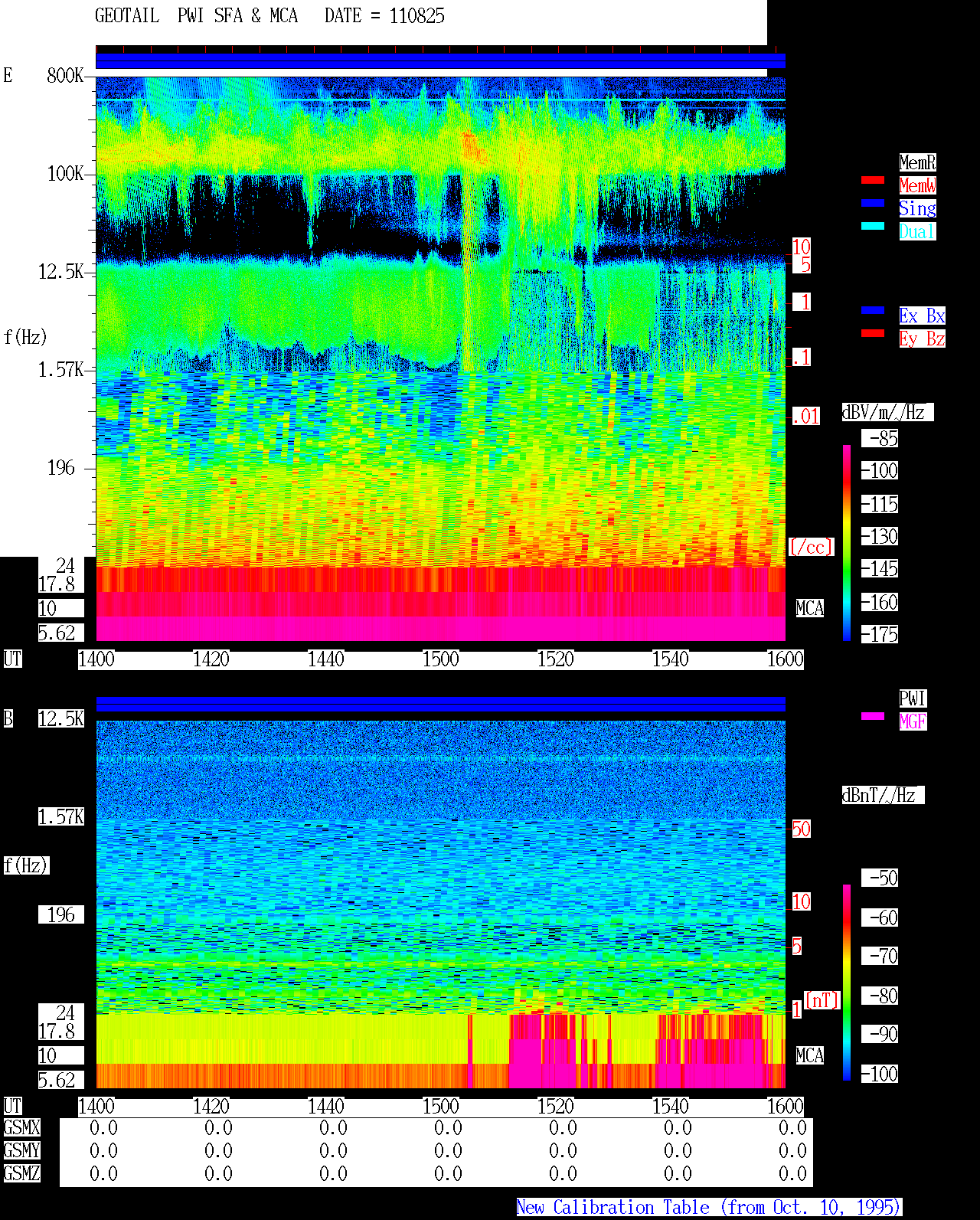The width and height of the screenshot is (980, 1220).
Task: Click the dBV/m/√Hz unit label
Action: pyautogui.click(x=887, y=412)
